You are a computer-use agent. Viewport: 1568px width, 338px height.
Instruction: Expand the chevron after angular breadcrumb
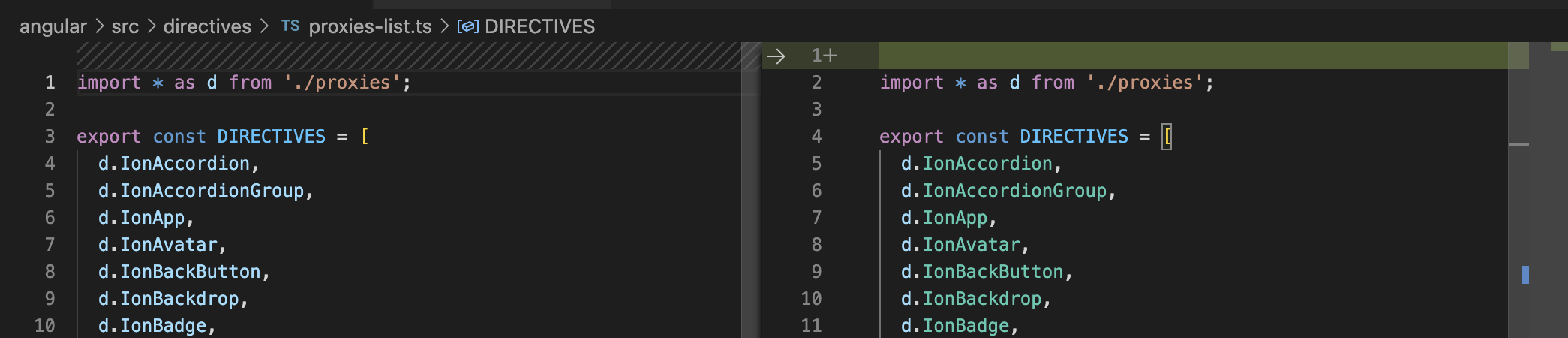click(100, 26)
